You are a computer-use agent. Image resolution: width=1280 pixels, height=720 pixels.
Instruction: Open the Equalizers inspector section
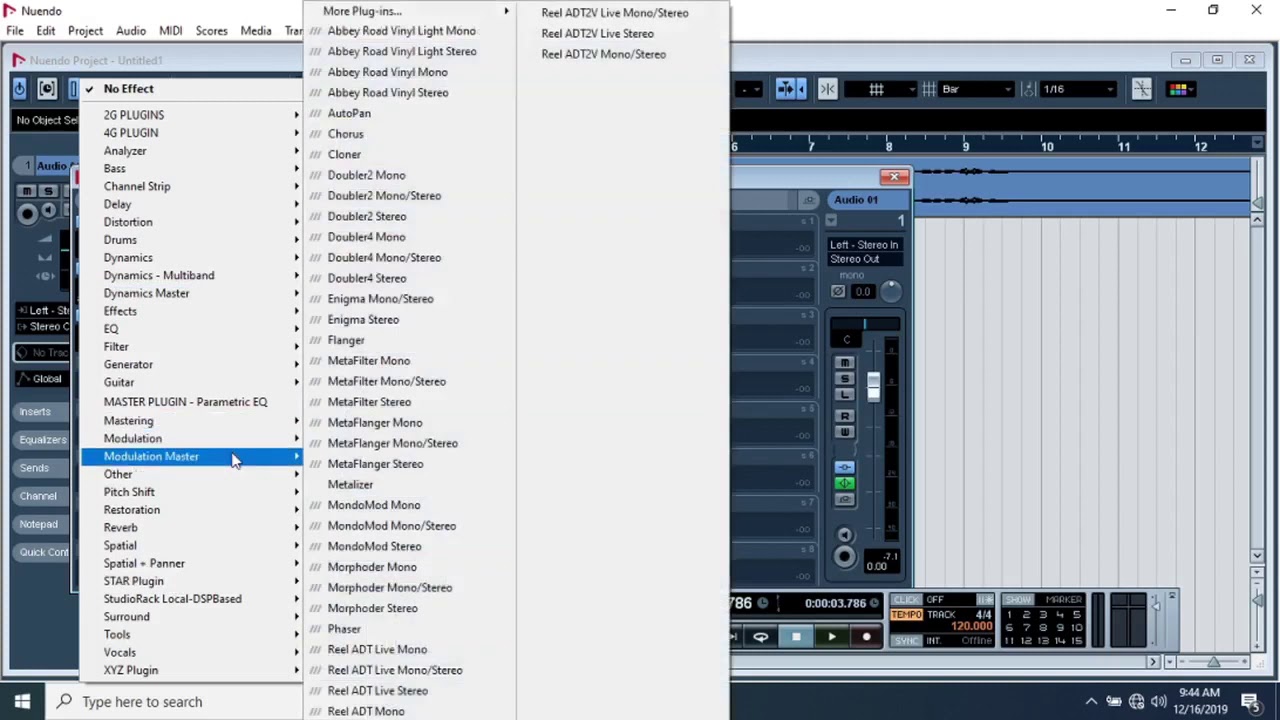[x=42, y=439]
